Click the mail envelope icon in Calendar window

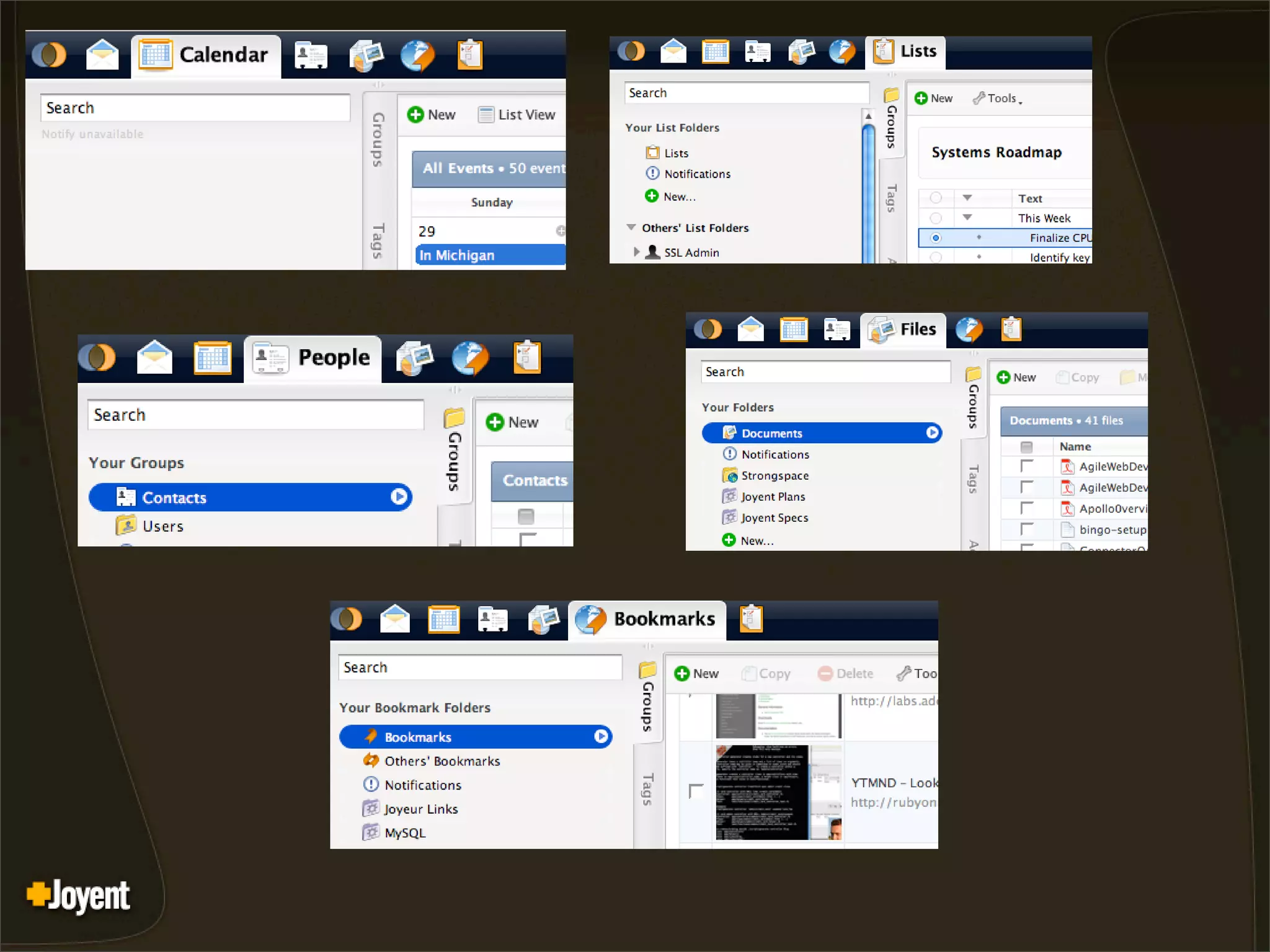click(102, 55)
